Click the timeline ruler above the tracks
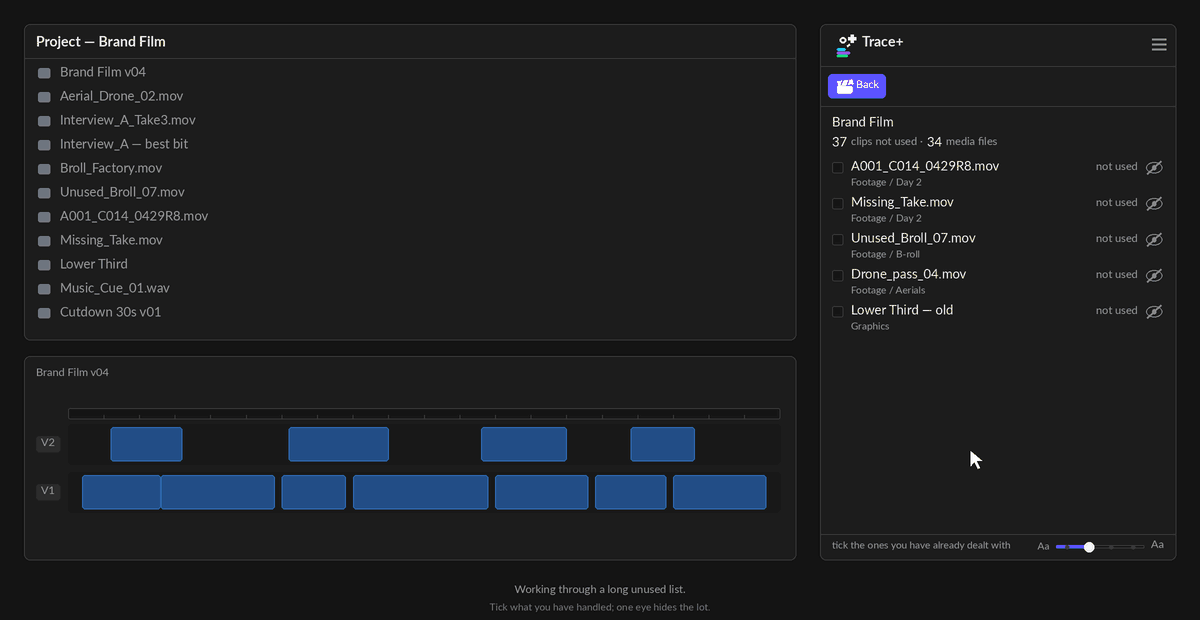The image size is (1200, 620). click(424, 414)
